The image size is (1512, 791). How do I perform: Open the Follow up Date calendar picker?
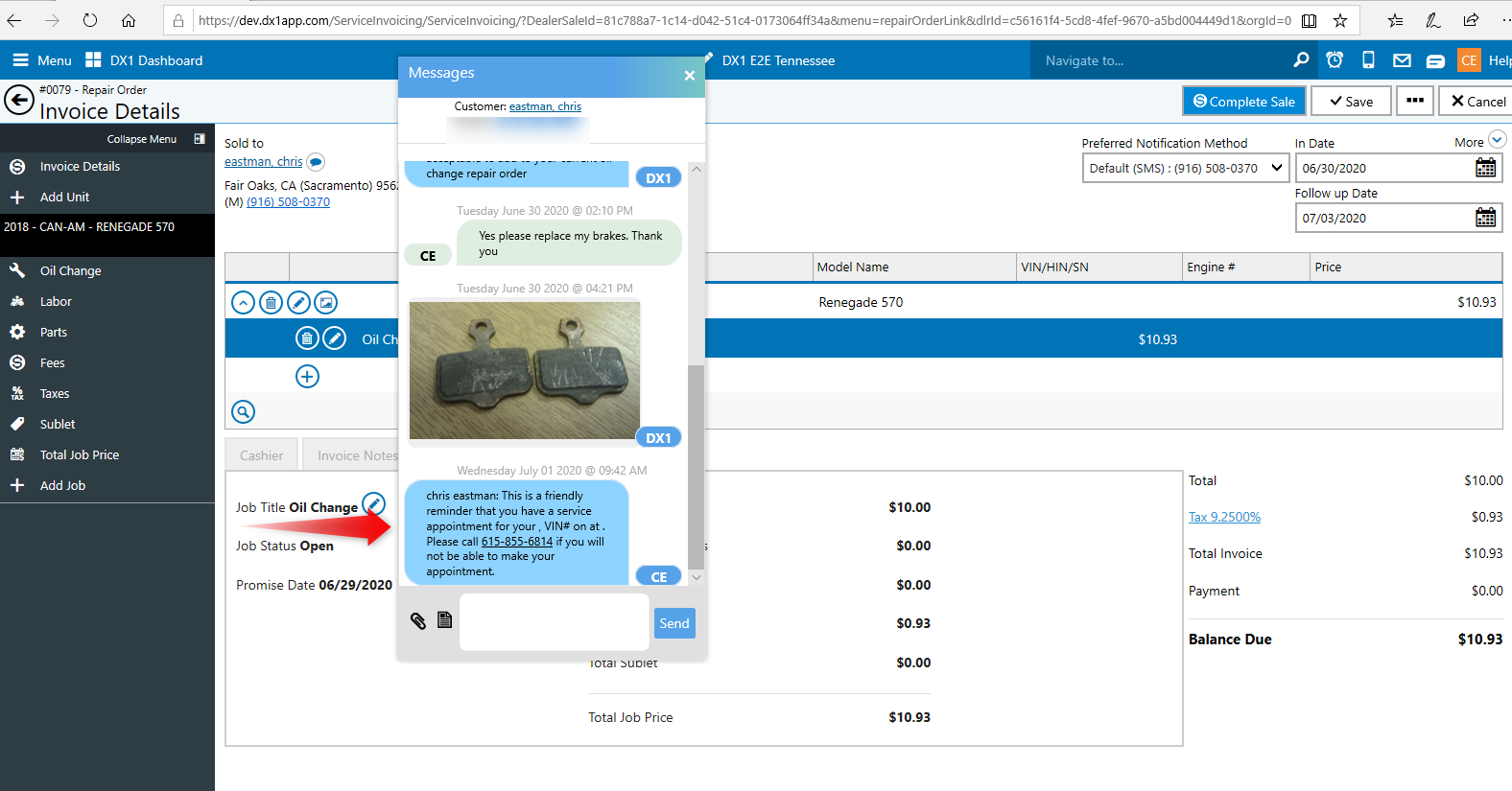1485,218
